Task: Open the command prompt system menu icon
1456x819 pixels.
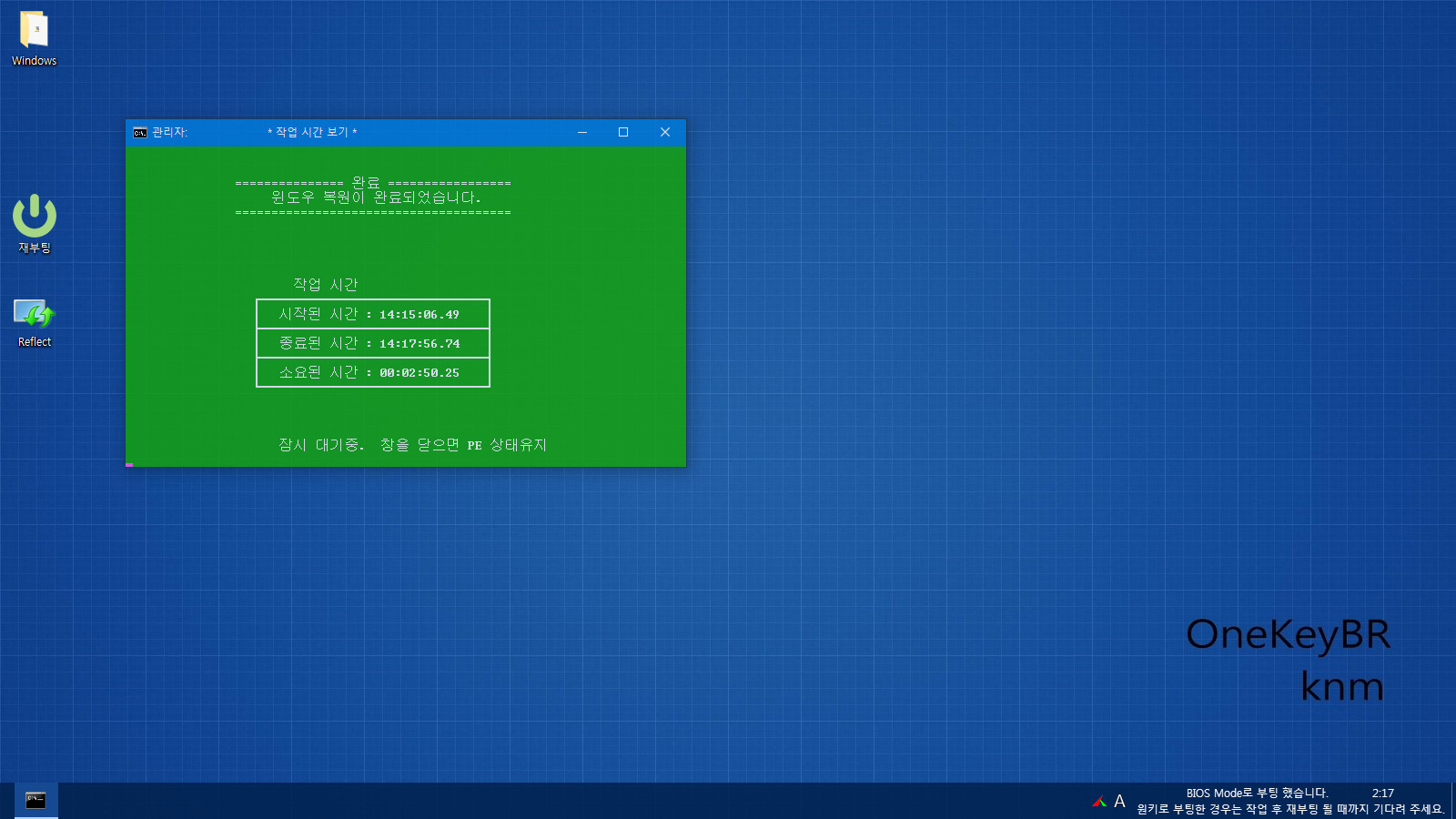Action: [140, 132]
